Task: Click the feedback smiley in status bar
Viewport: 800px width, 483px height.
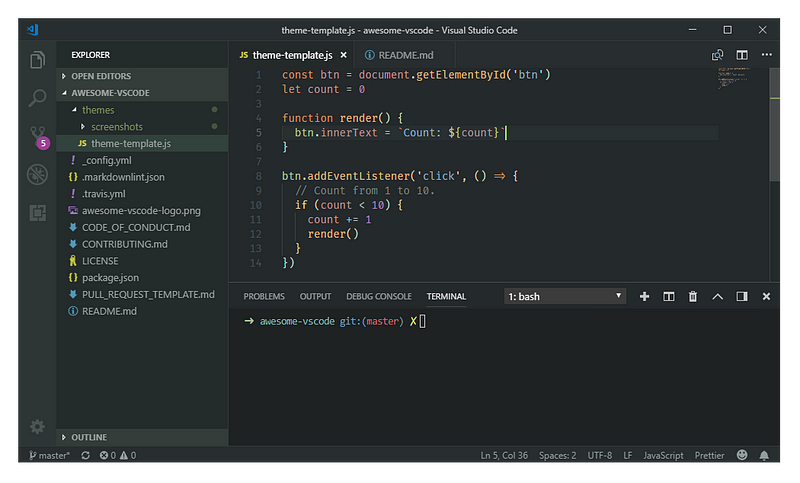Action: (742, 455)
